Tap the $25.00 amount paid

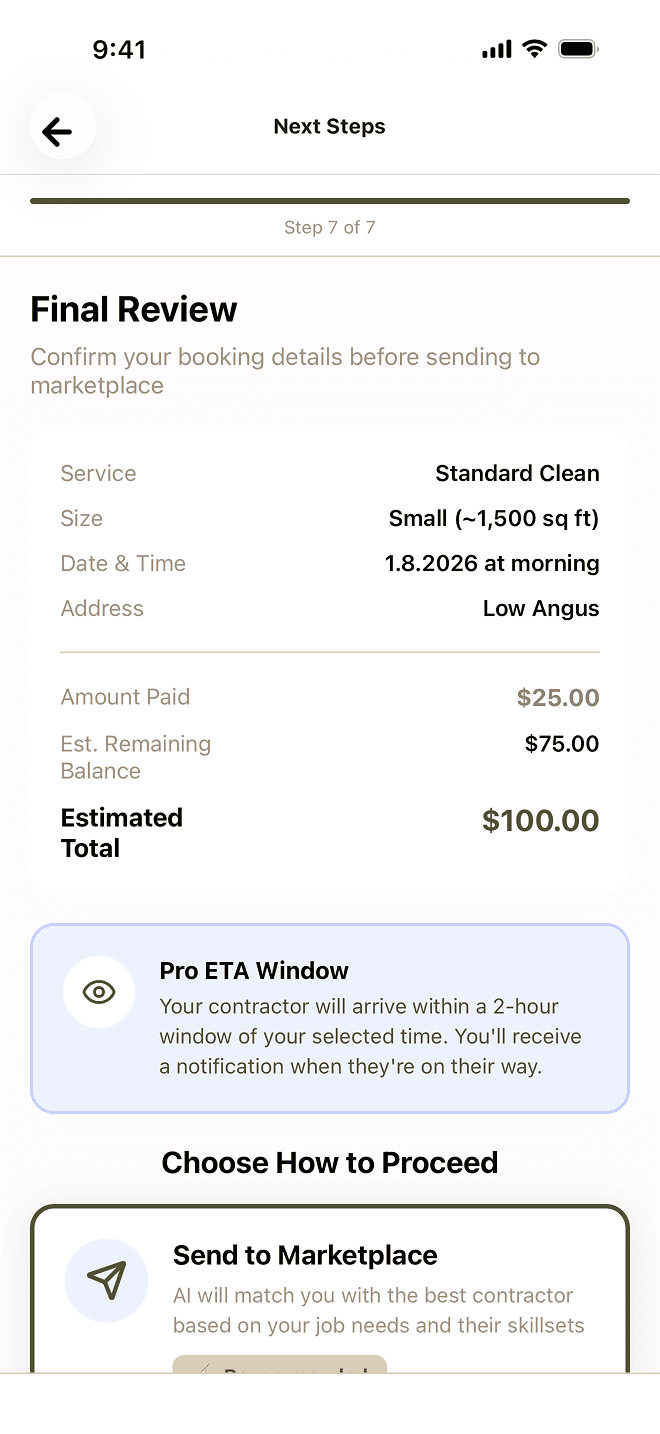click(x=558, y=698)
